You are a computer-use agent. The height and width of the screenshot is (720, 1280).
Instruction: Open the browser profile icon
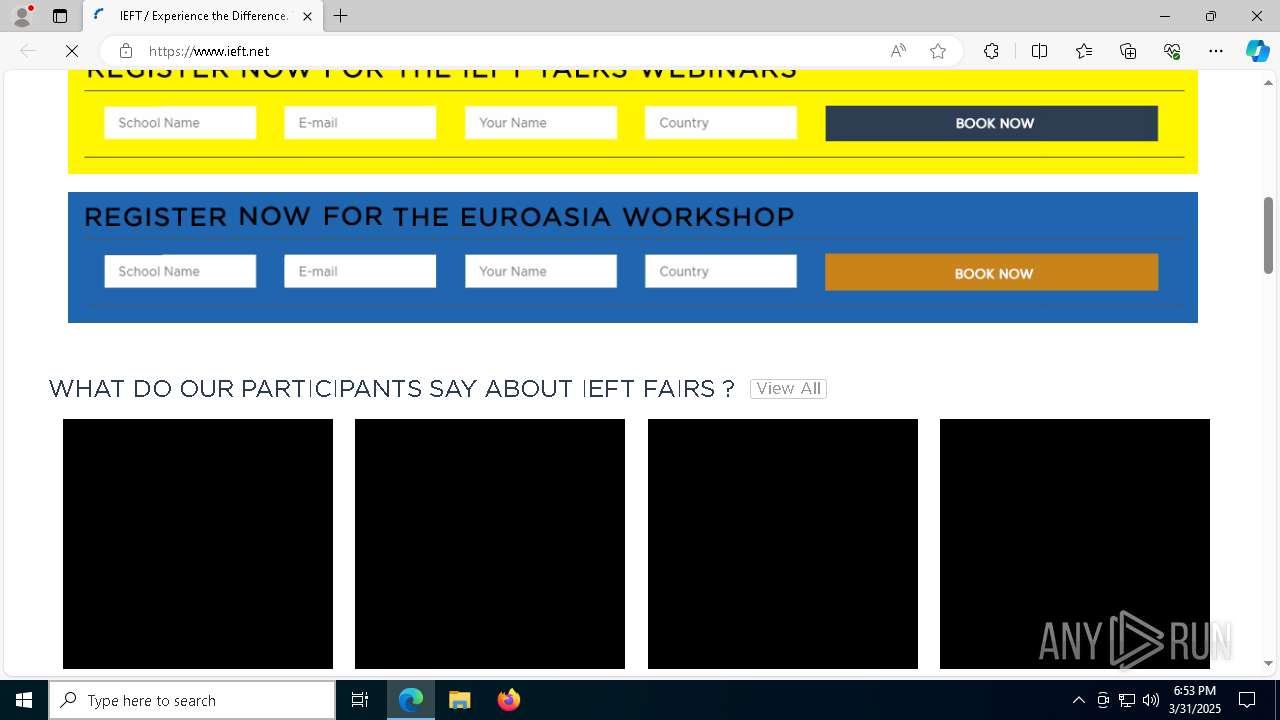click(x=22, y=16)
